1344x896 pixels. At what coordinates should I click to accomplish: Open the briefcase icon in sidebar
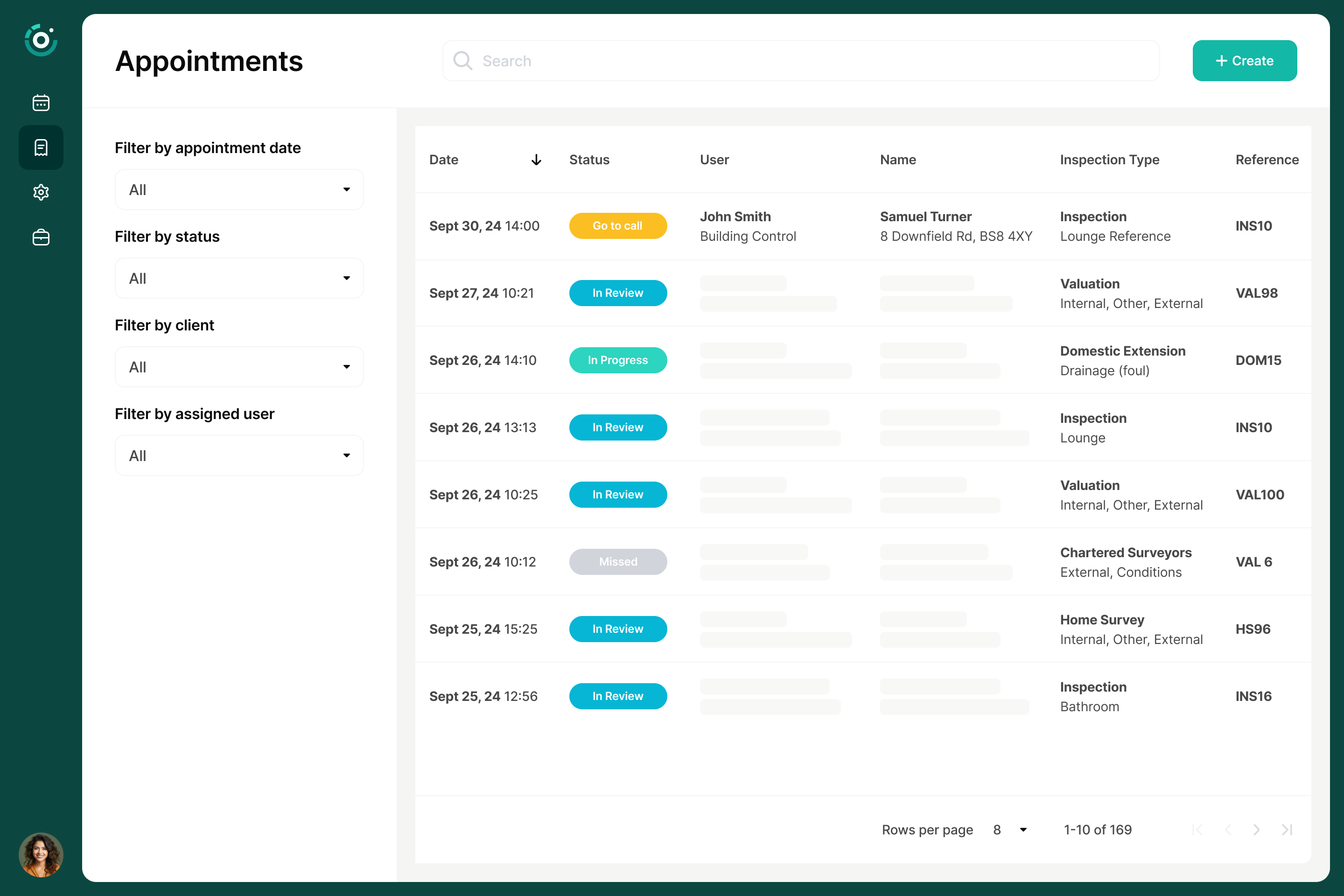point(41,237)
